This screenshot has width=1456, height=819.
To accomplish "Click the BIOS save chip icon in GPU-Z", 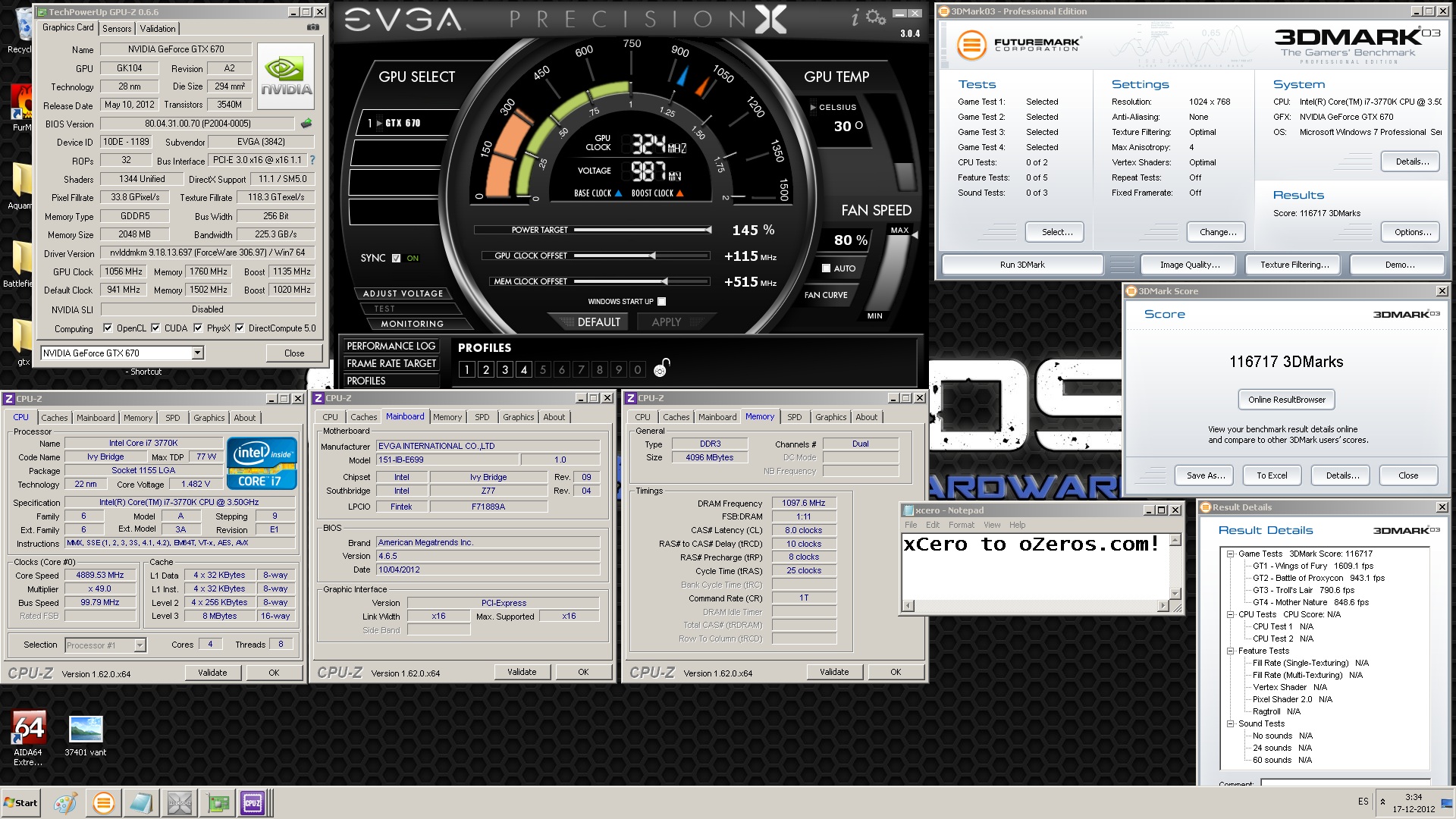I will [x=306, y=123].
